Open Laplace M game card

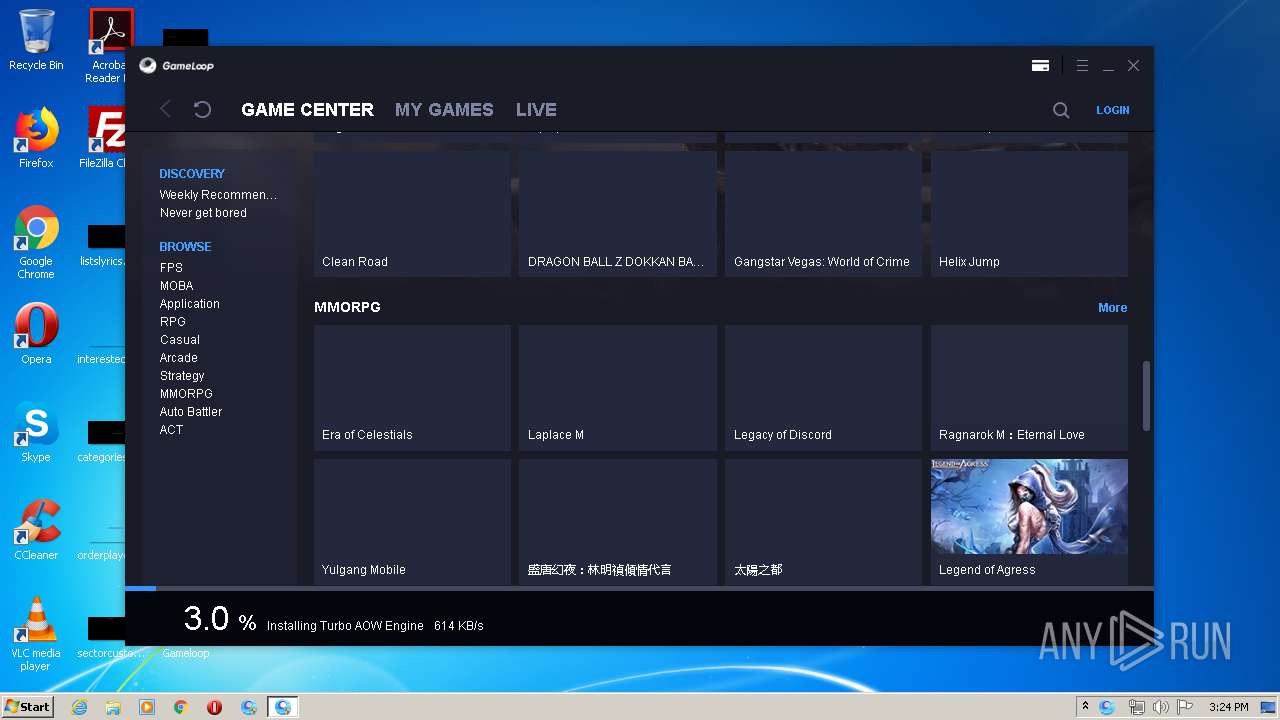617,388
